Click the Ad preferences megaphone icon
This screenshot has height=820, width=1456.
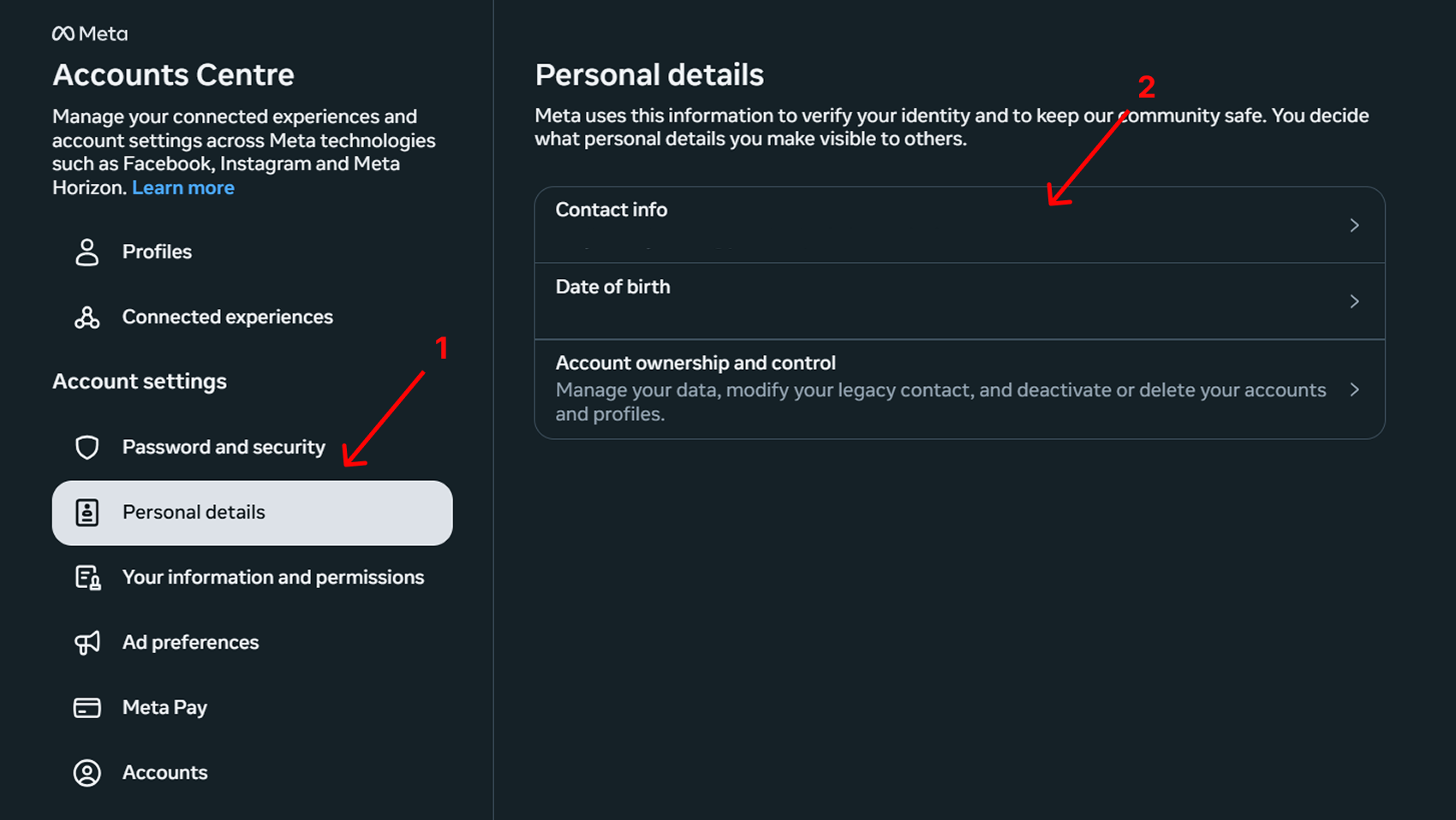coord(87,643)
